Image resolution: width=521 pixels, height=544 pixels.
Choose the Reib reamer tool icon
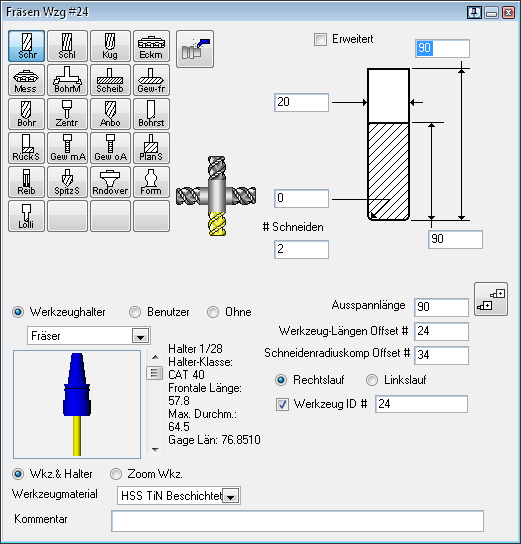26,182
